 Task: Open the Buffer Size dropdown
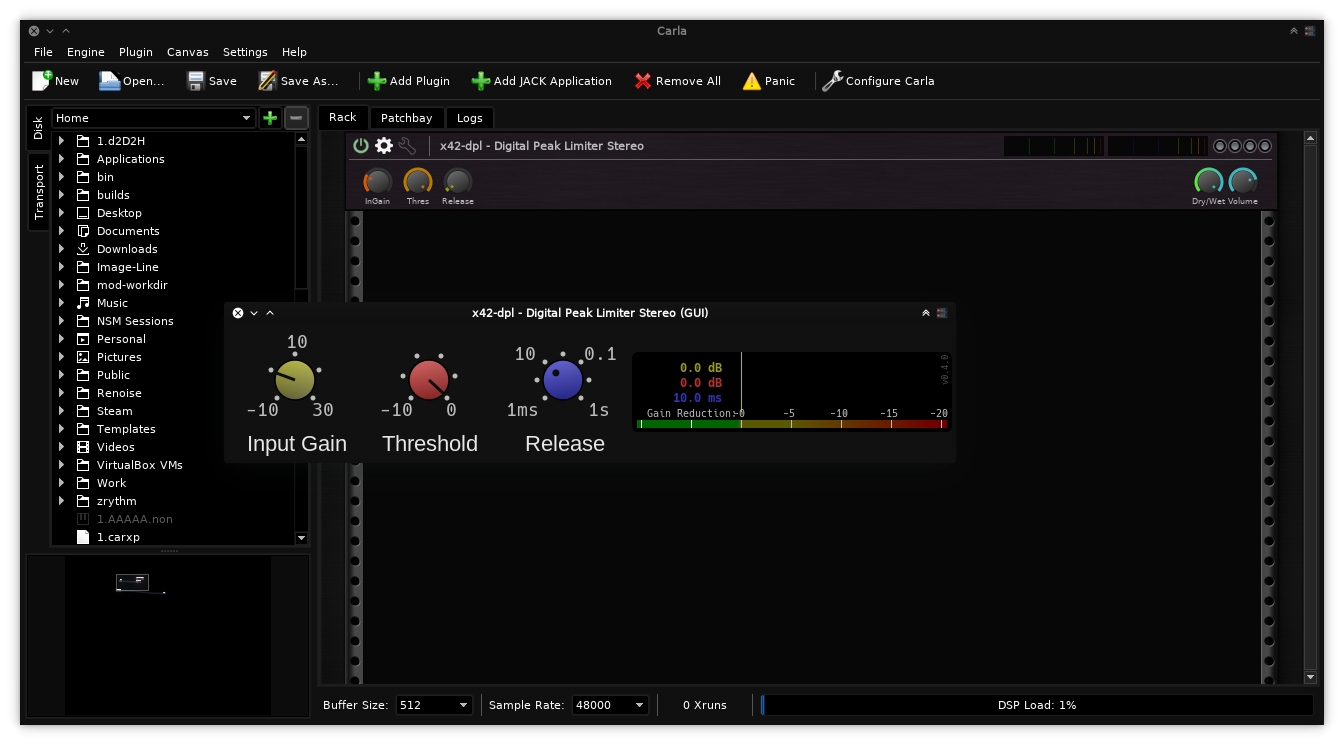coord(434,705)
